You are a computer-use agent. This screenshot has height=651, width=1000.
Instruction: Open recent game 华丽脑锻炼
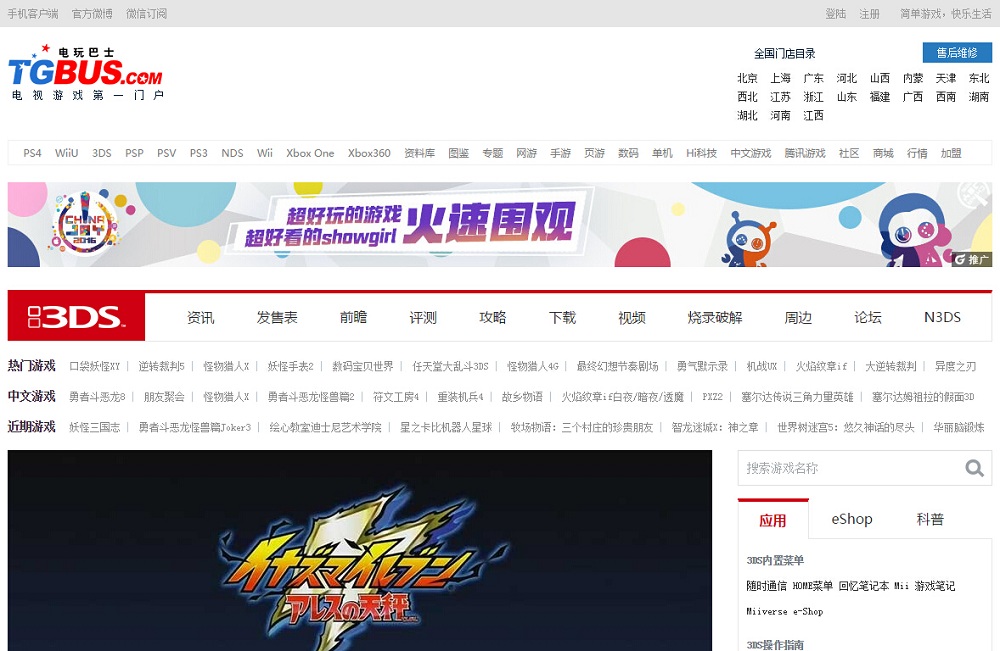pos(959,427)
